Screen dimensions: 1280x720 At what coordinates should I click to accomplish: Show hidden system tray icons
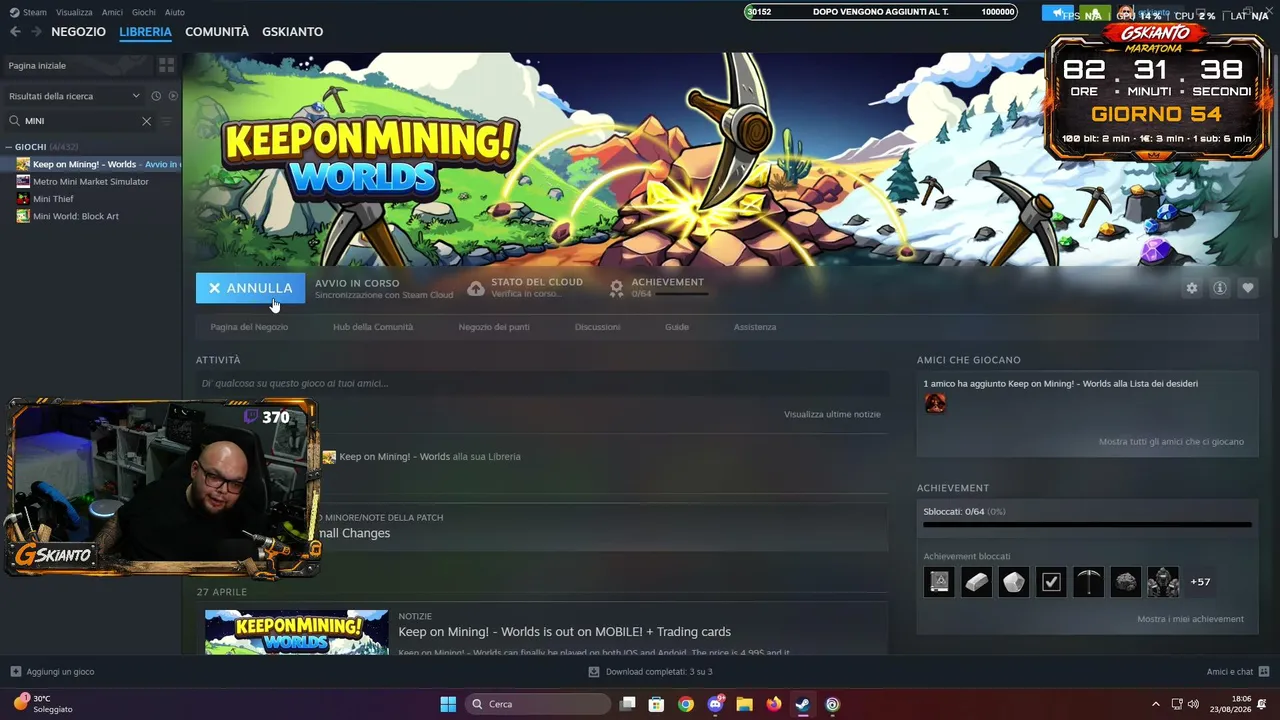[x=1156, y=704]
